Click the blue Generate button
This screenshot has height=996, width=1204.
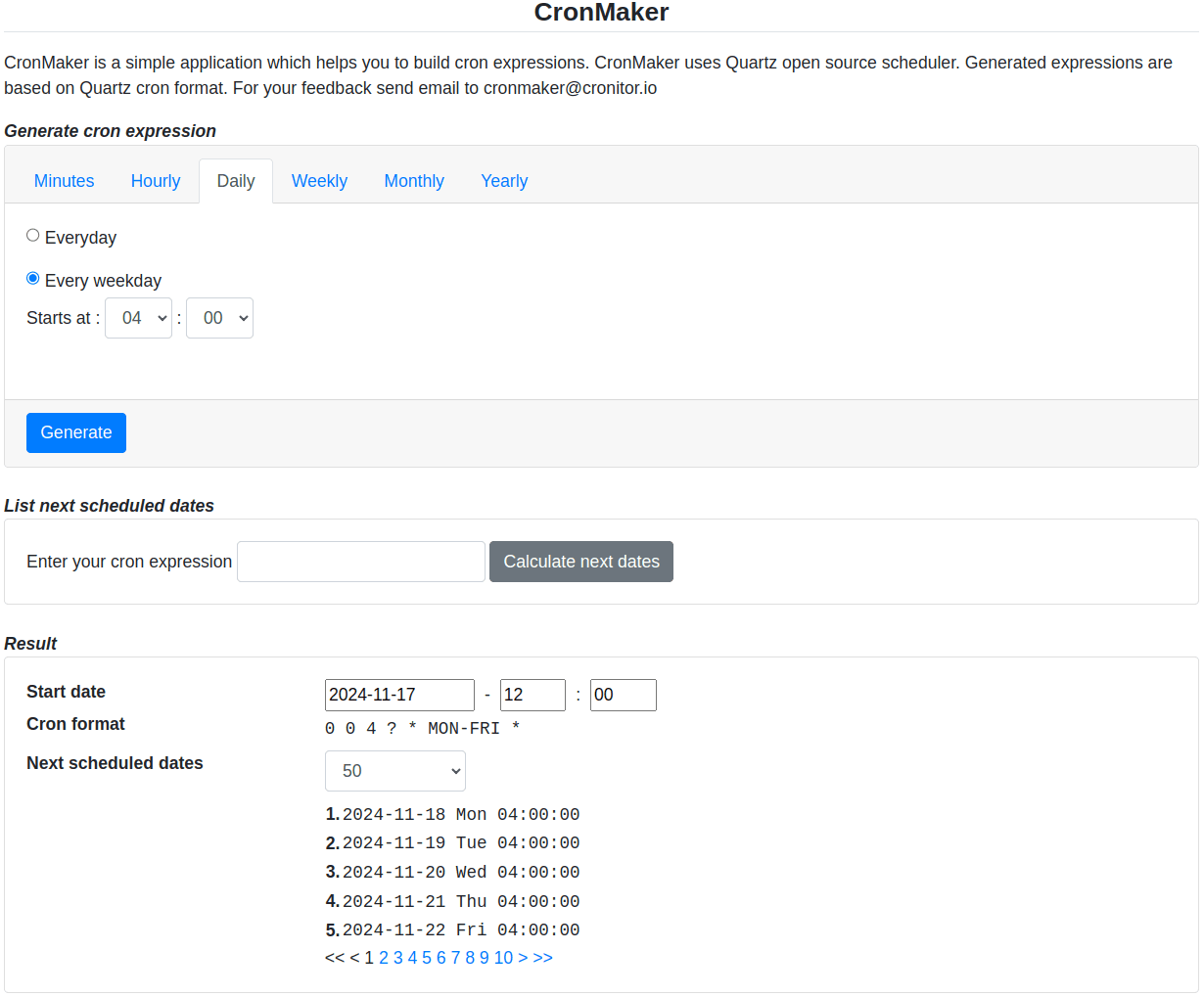76,432
